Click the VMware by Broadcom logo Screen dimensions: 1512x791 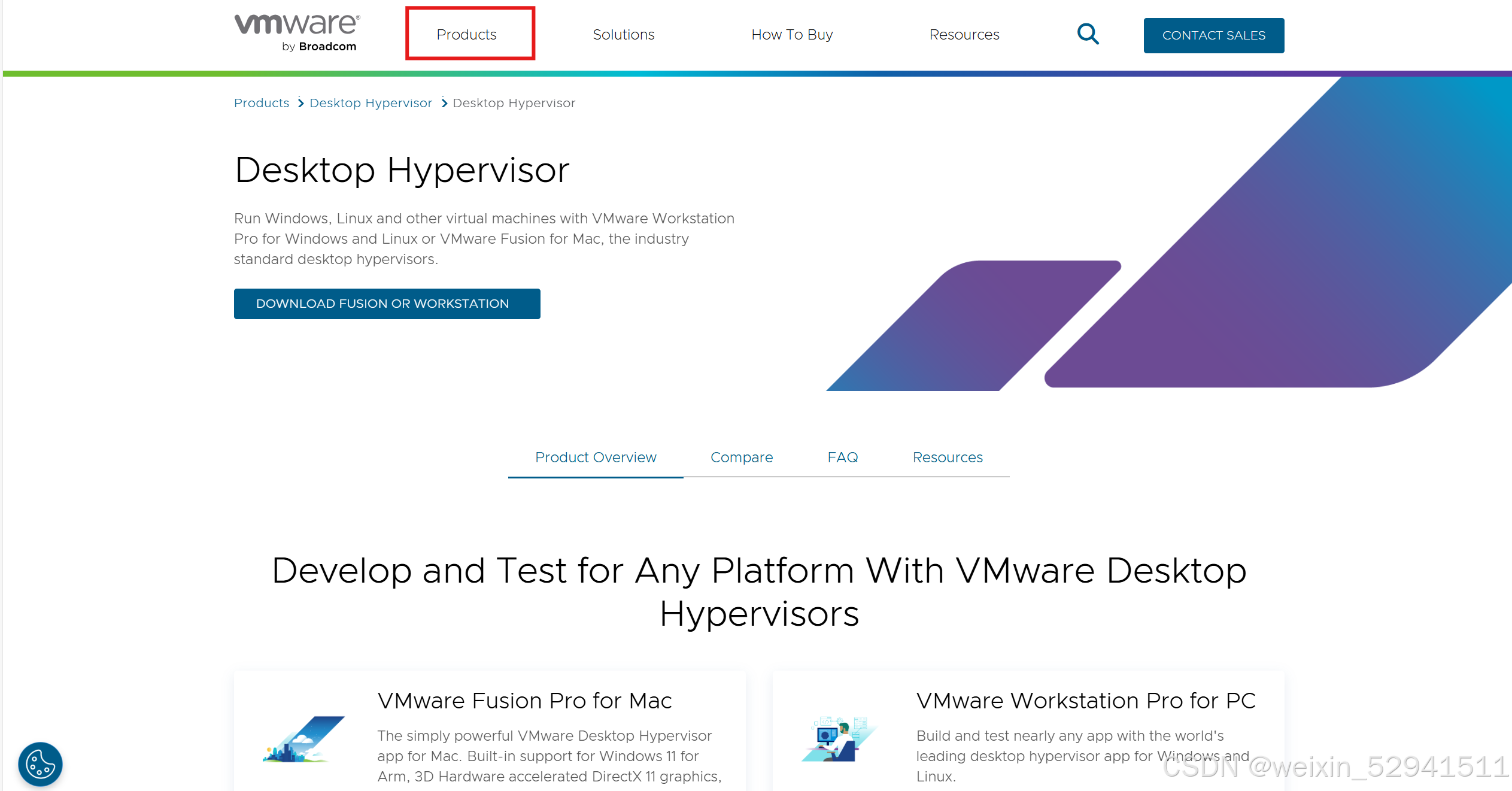[x=297, y=33]
